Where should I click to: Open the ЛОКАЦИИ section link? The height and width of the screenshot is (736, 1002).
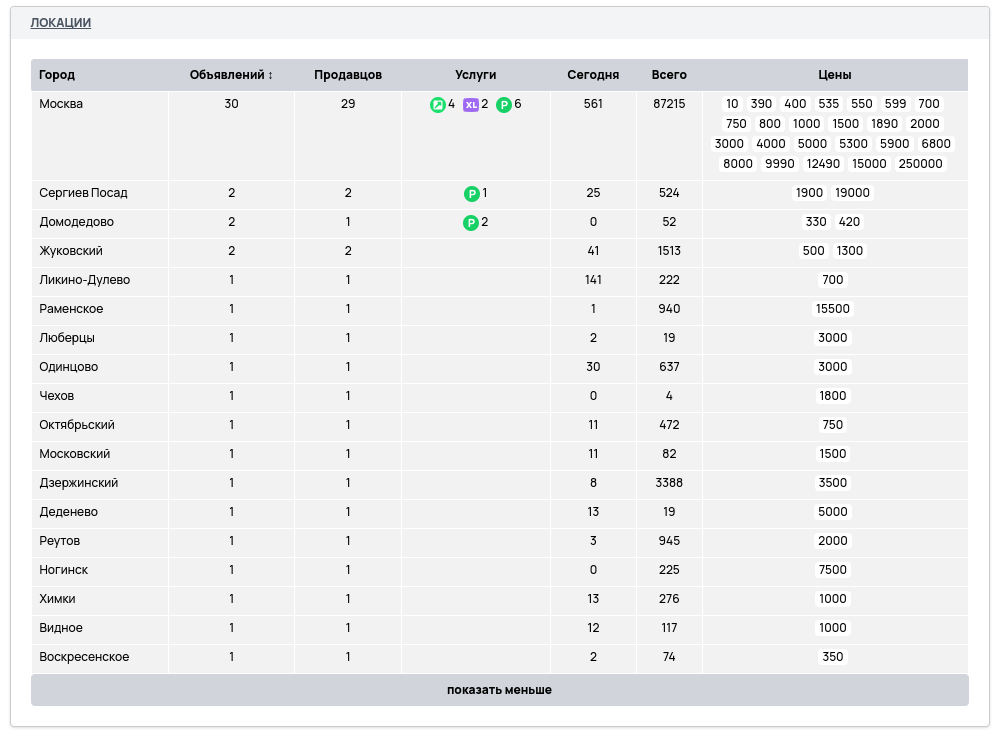(x=60, y=23)
